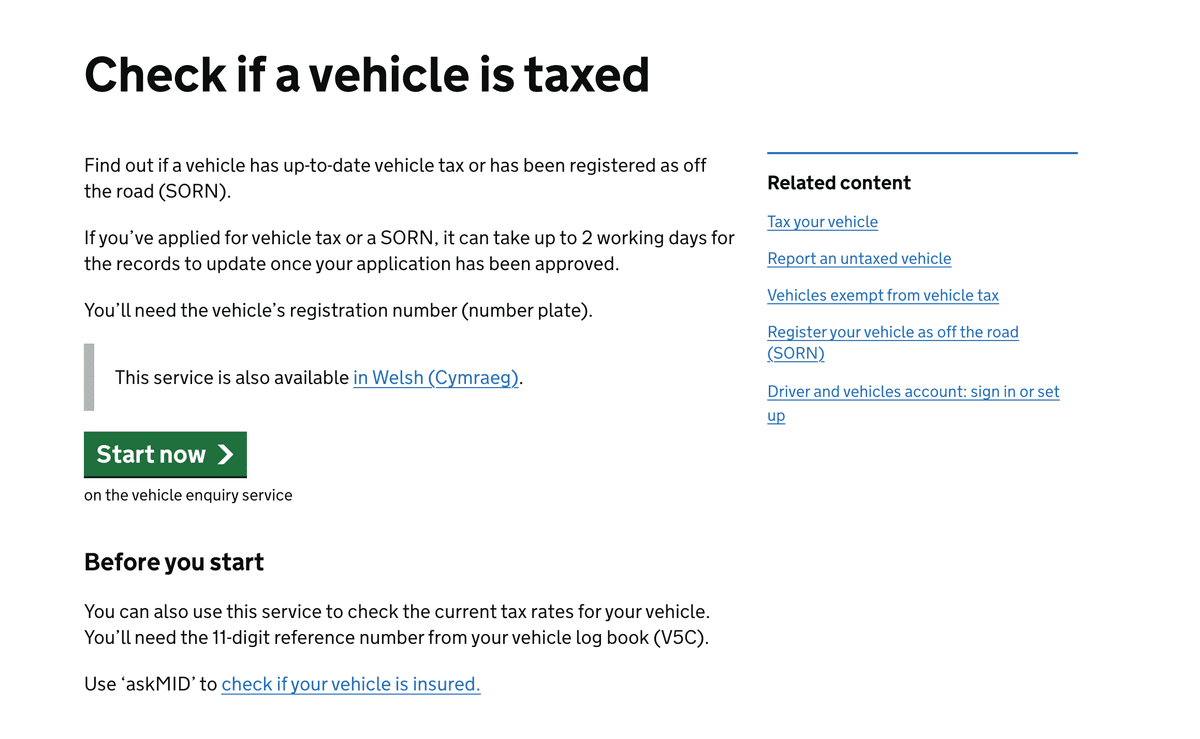1200x739 pixels.
Task: Click 'on the vehicle enquiry service' caption
Action: coord(188,495)
